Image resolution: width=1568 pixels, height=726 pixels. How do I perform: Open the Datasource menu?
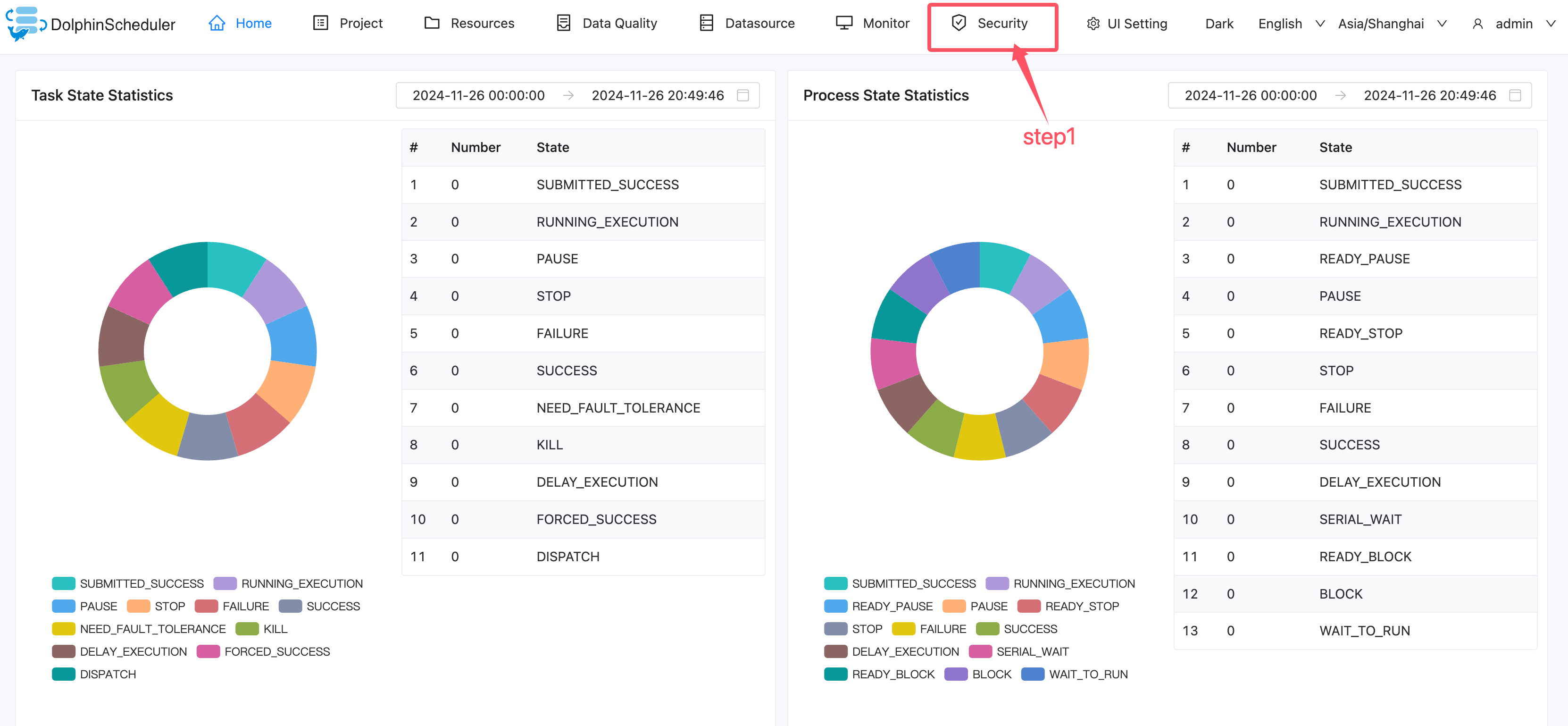(x=759, y=23)
